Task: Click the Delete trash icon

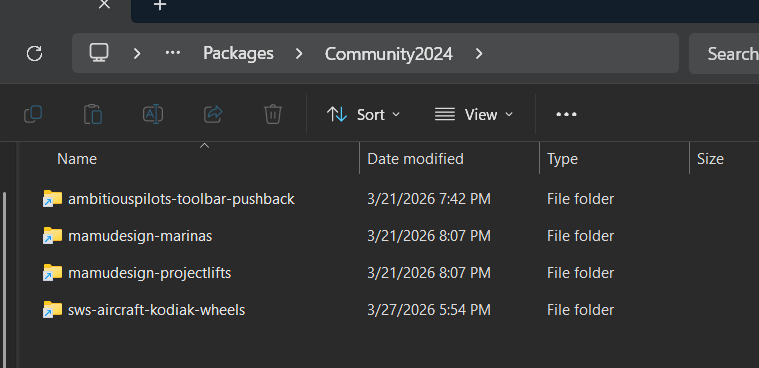Action: click(273, 114)
